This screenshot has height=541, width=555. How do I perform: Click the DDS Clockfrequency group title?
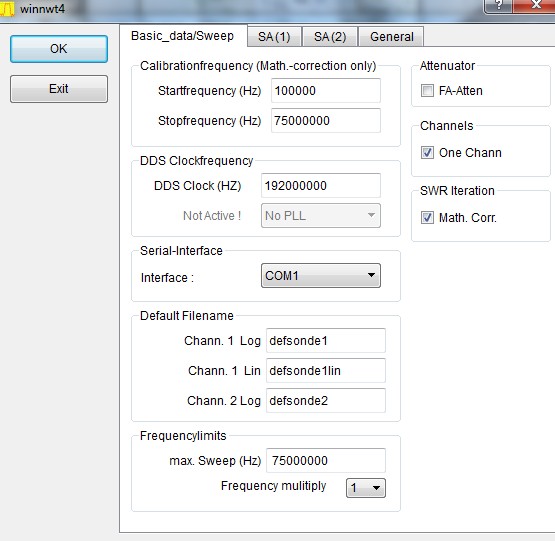pos(196,161)
